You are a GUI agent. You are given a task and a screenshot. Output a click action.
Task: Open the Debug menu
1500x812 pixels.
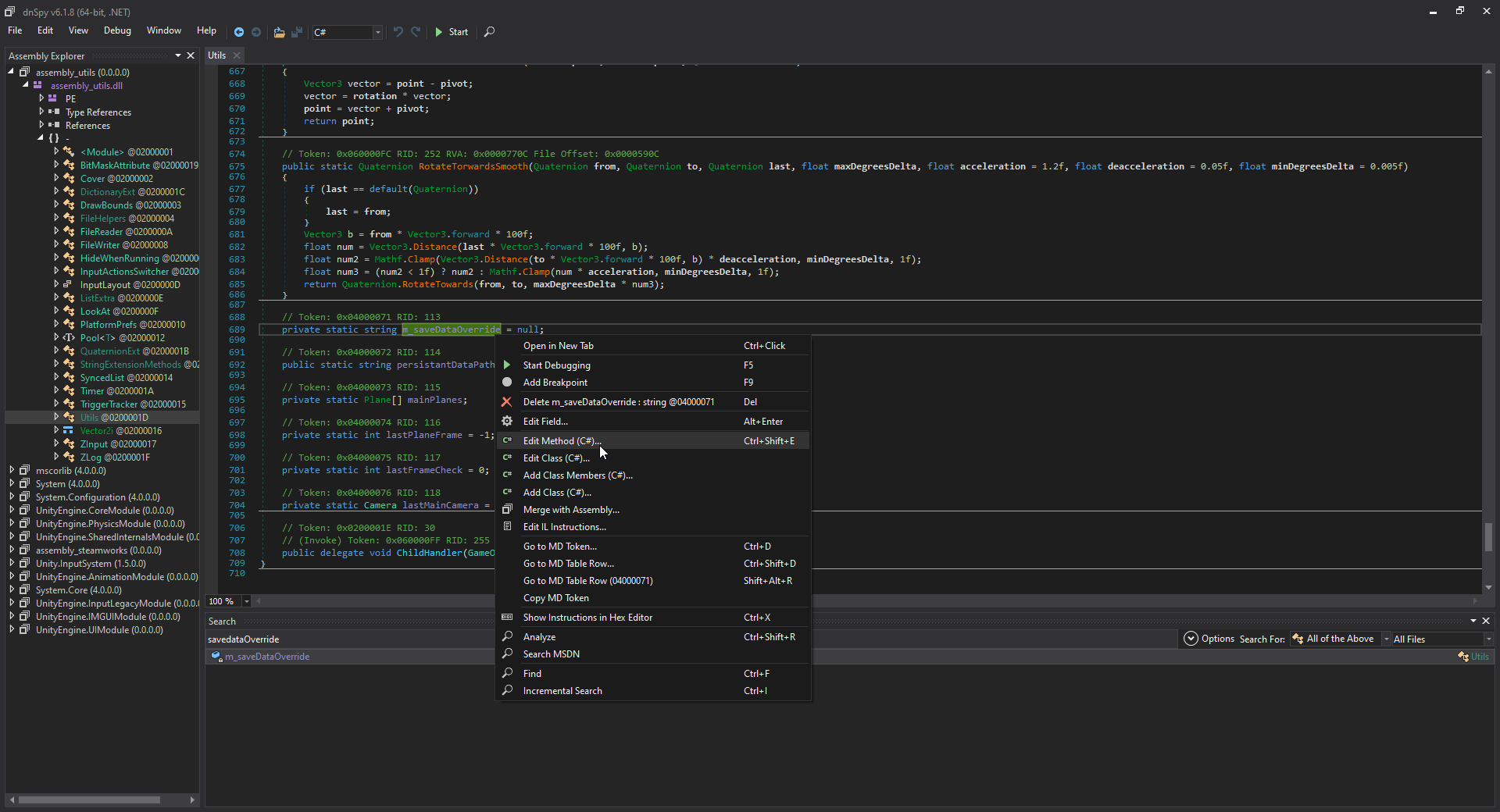[x=117, y=30]
